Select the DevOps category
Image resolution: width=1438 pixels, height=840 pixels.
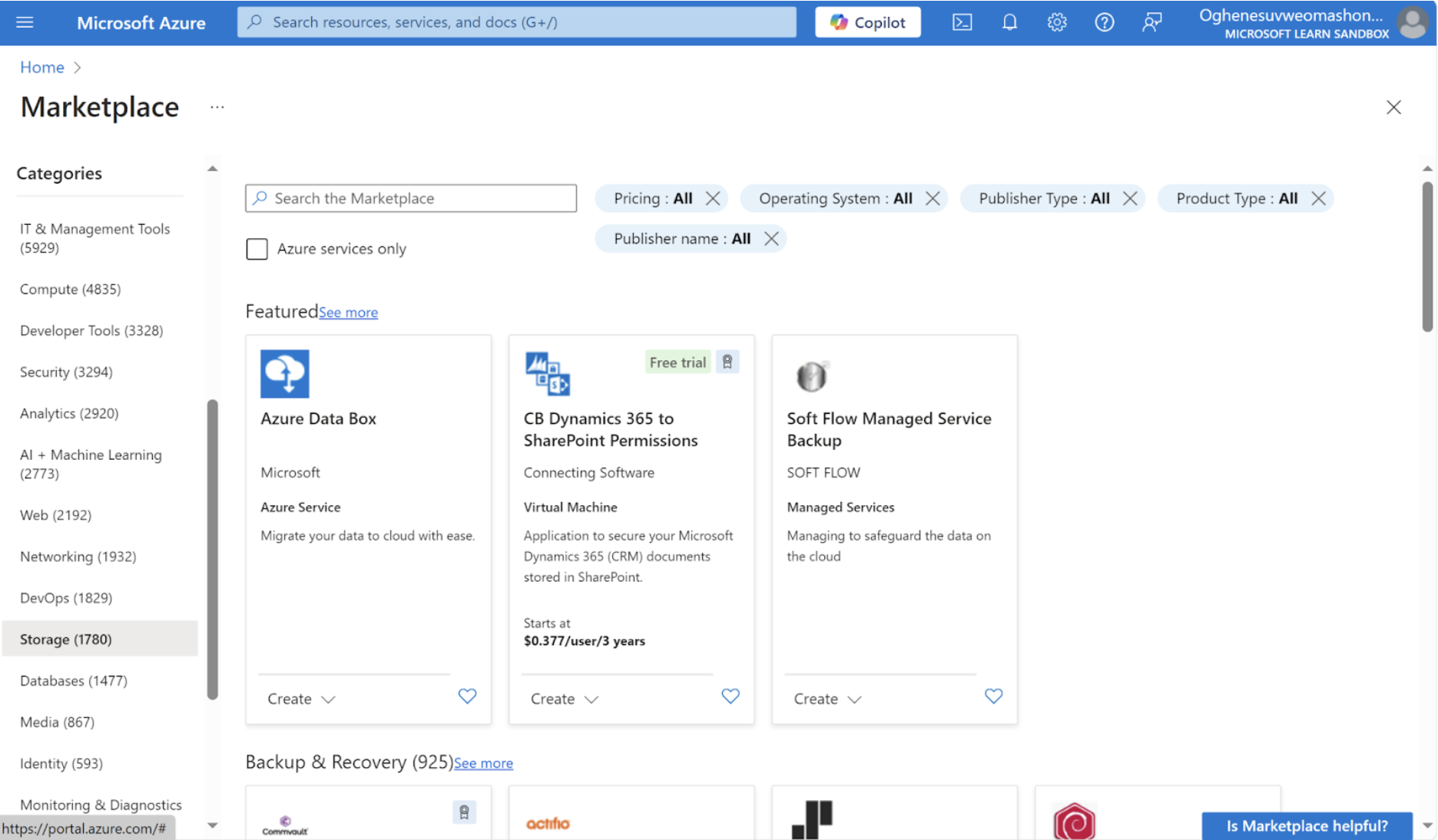pyautogui.click(x=100, y=598)
